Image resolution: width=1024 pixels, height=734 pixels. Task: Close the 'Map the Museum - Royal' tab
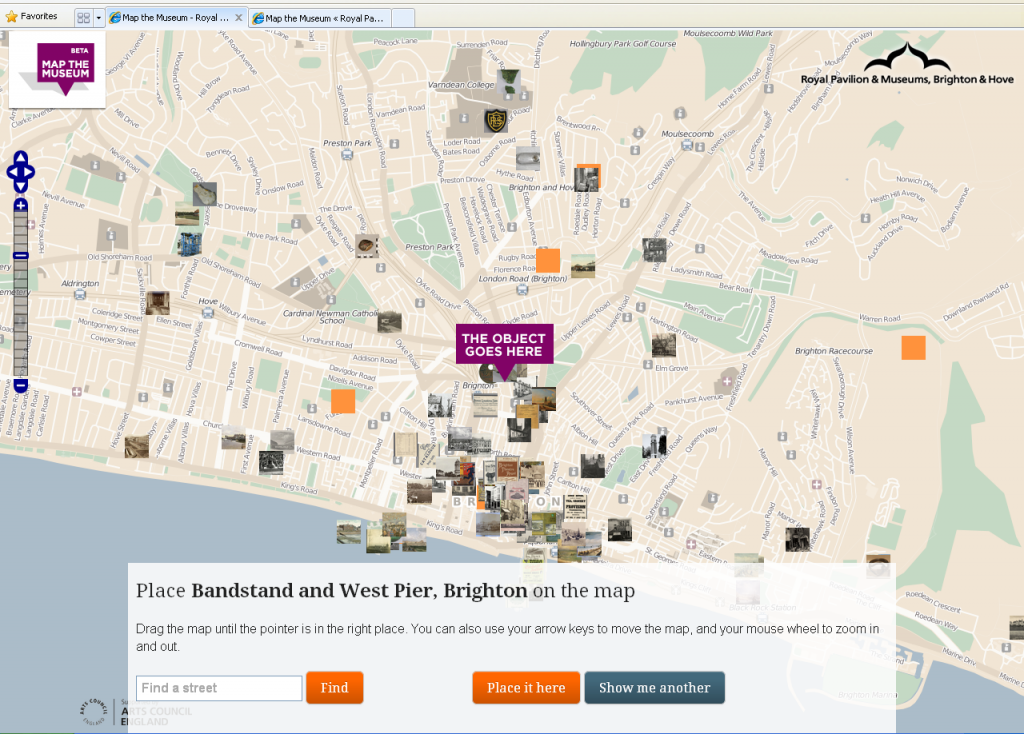click(x=239, y=18)
